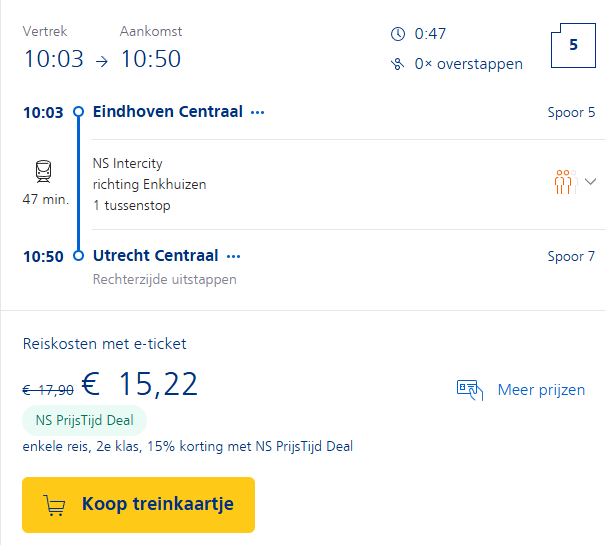Image resolution: width=606 pixels, height=545 pixels.
Task: Click the platform 5 badge icon
Action: (x=573, y=45)
